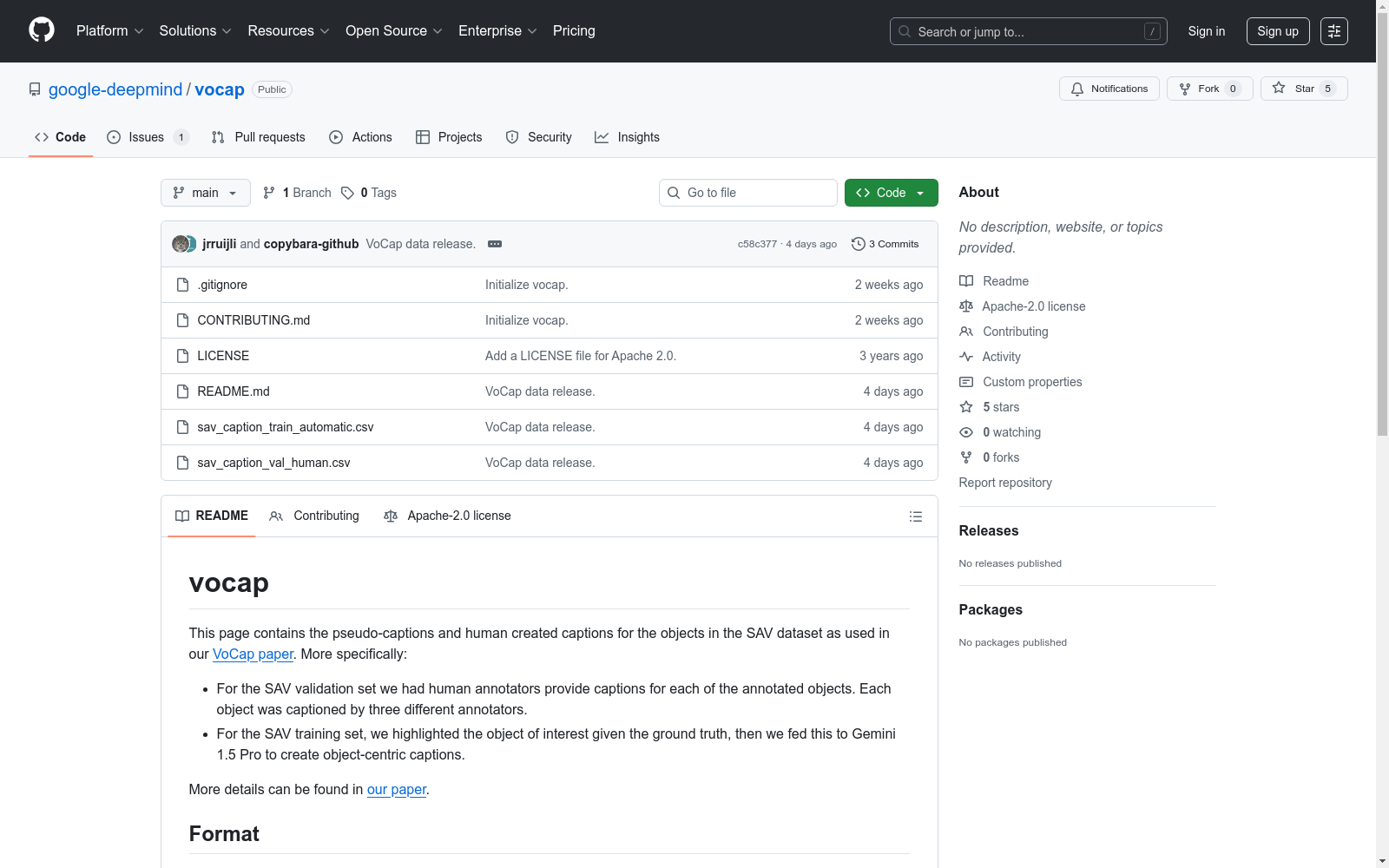Switch to the Projects tab
Viewport: 1389px width, 868px height.
coord(449,137)
